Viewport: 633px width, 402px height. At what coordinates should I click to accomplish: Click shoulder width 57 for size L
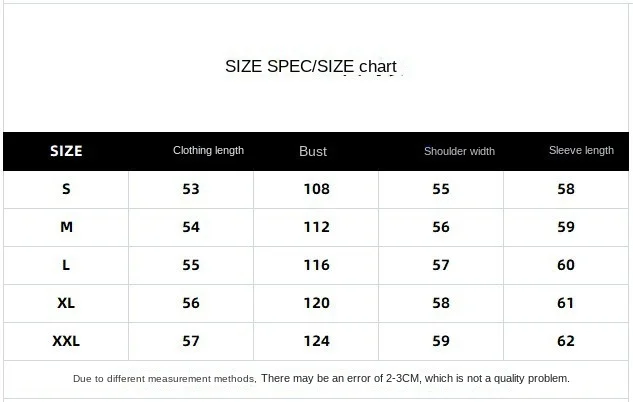(x=441, y=265)
